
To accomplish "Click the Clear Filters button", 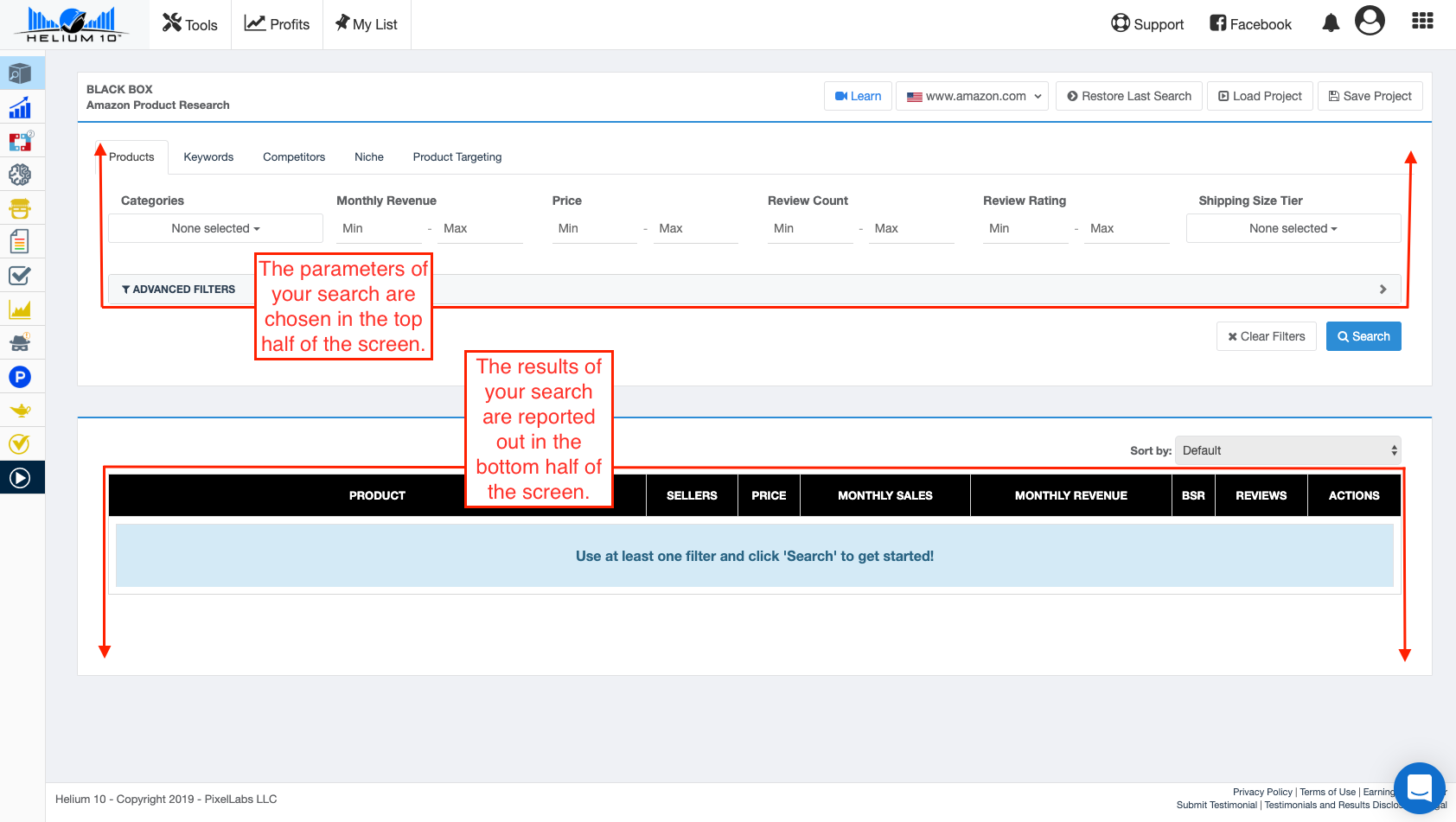I will click(x=1266, y=336).
